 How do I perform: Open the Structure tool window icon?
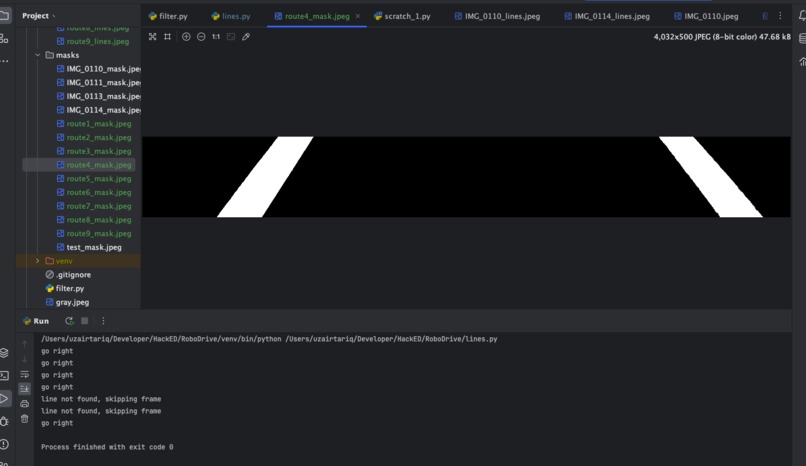4,39
